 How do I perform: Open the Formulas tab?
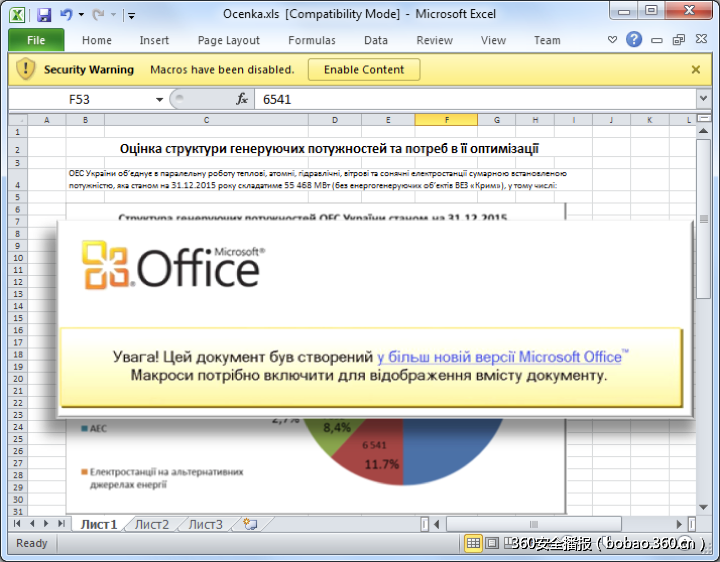click(312, 40)
